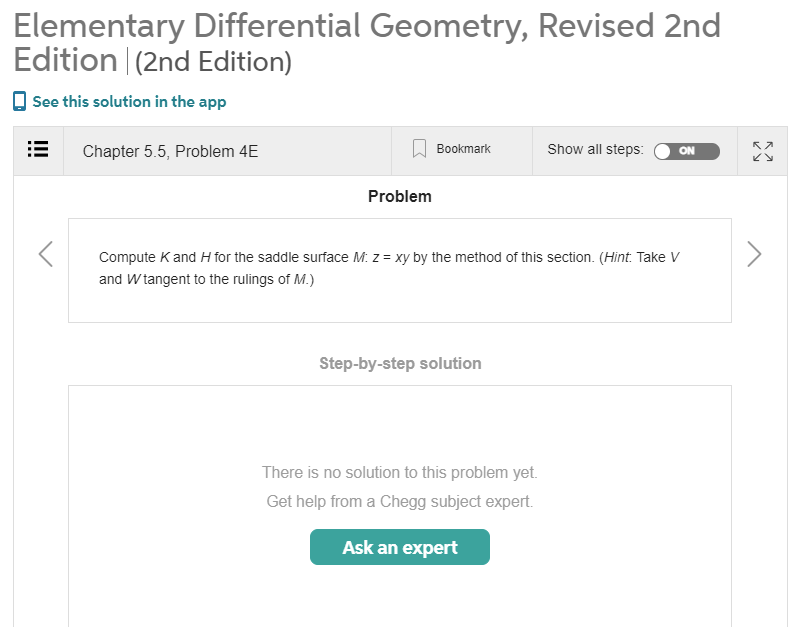
Task: Click the Show all steps label
Action: 595,150
